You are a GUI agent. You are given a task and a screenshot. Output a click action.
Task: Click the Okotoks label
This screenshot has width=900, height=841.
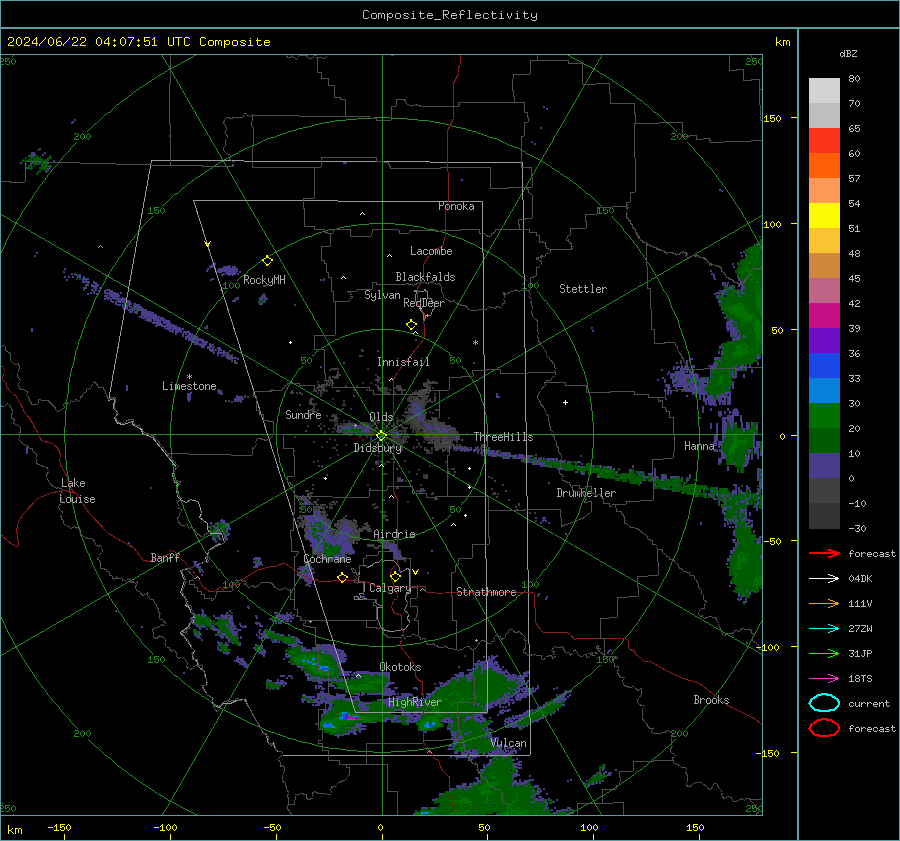(x=400, y=666)
